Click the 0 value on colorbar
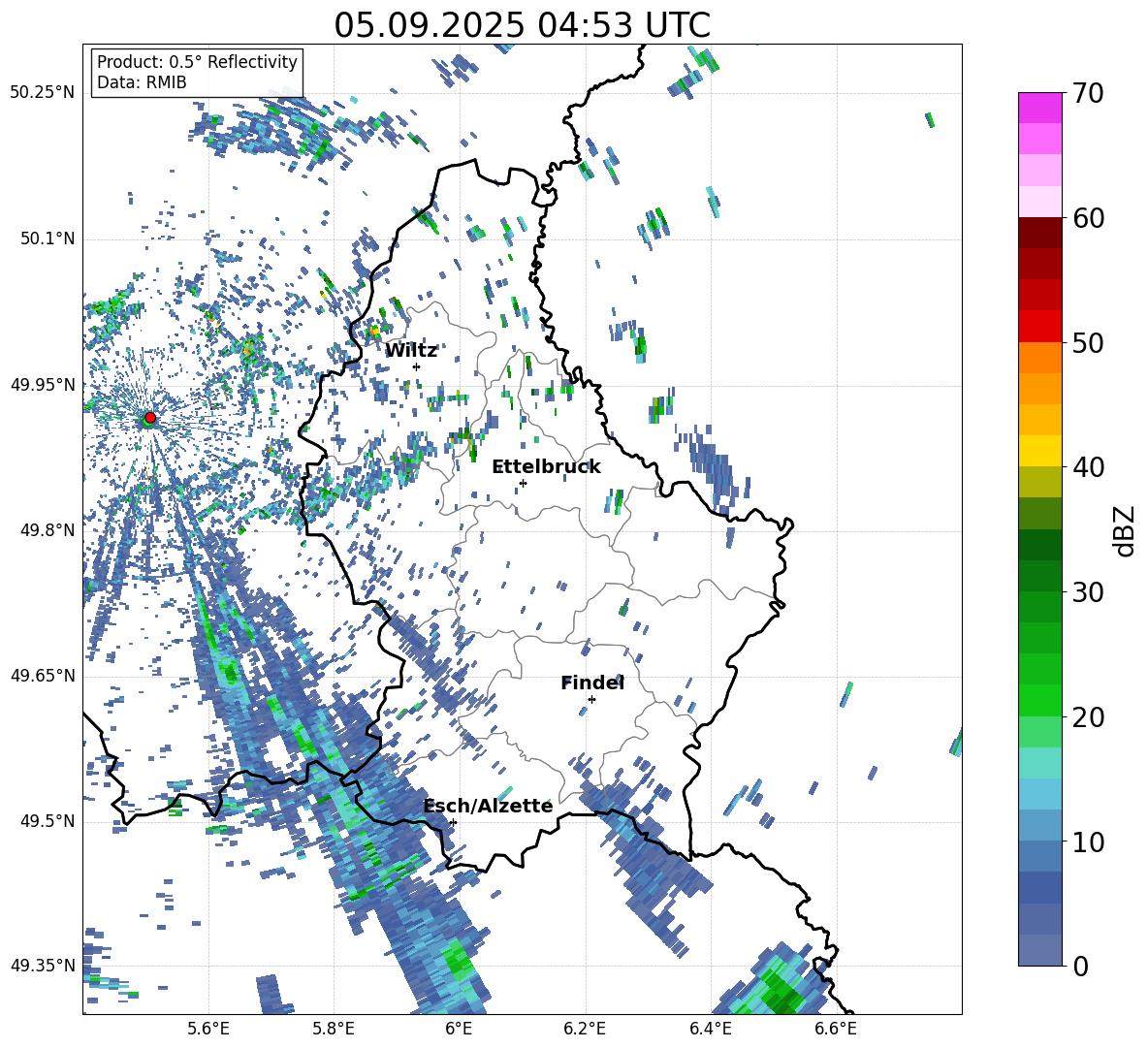This screenshot has width=1148, height=1048. tap(1080, 967)
